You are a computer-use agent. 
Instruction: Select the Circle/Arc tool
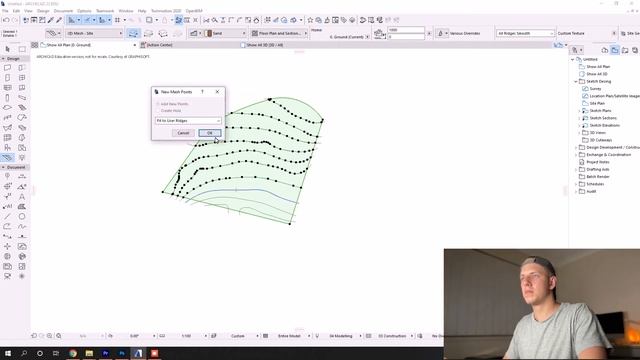coord(22,216)
